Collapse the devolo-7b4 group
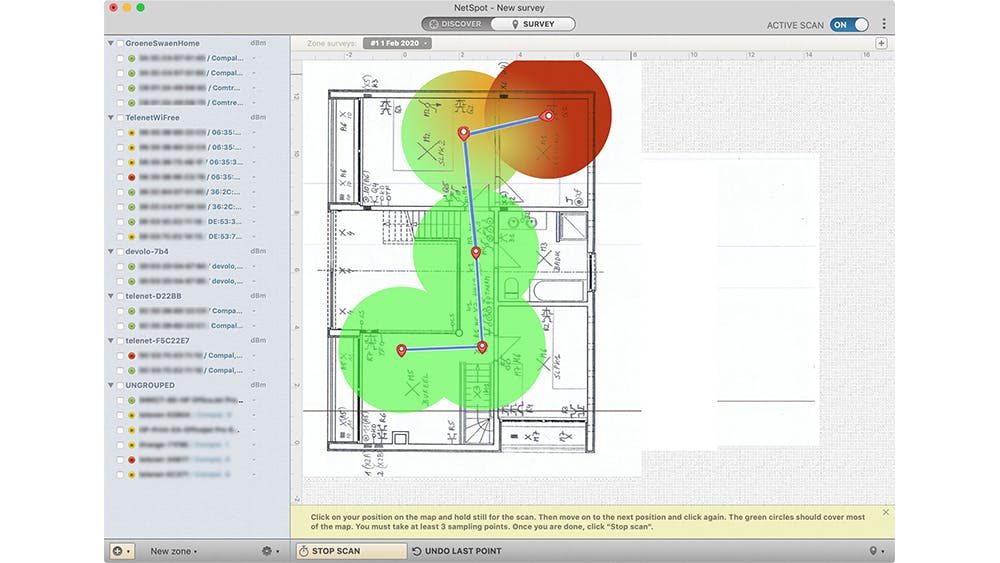Viewport: 1000px width, 563px height. click(x=111, y=252)
